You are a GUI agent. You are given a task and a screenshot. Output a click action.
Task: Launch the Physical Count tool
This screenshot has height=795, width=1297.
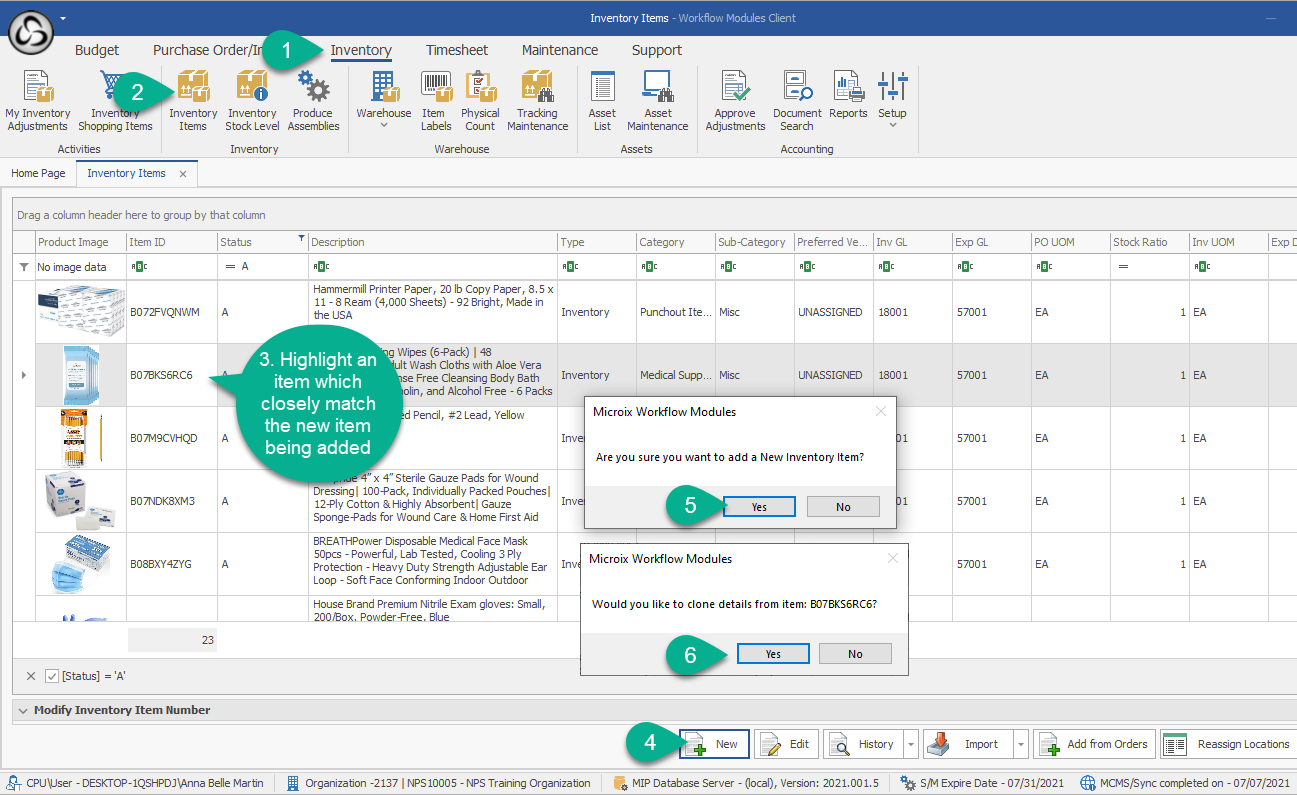click(x=480, y=102)
